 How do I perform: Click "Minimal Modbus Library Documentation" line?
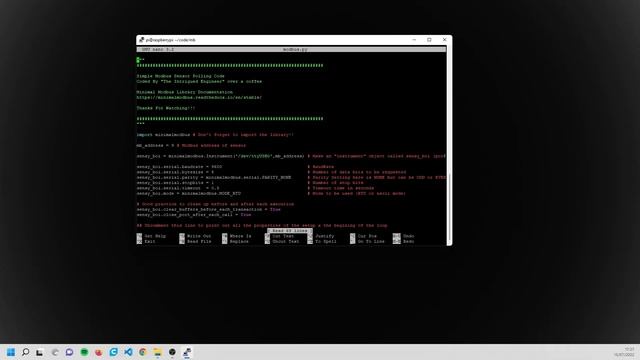coord(184,92)
